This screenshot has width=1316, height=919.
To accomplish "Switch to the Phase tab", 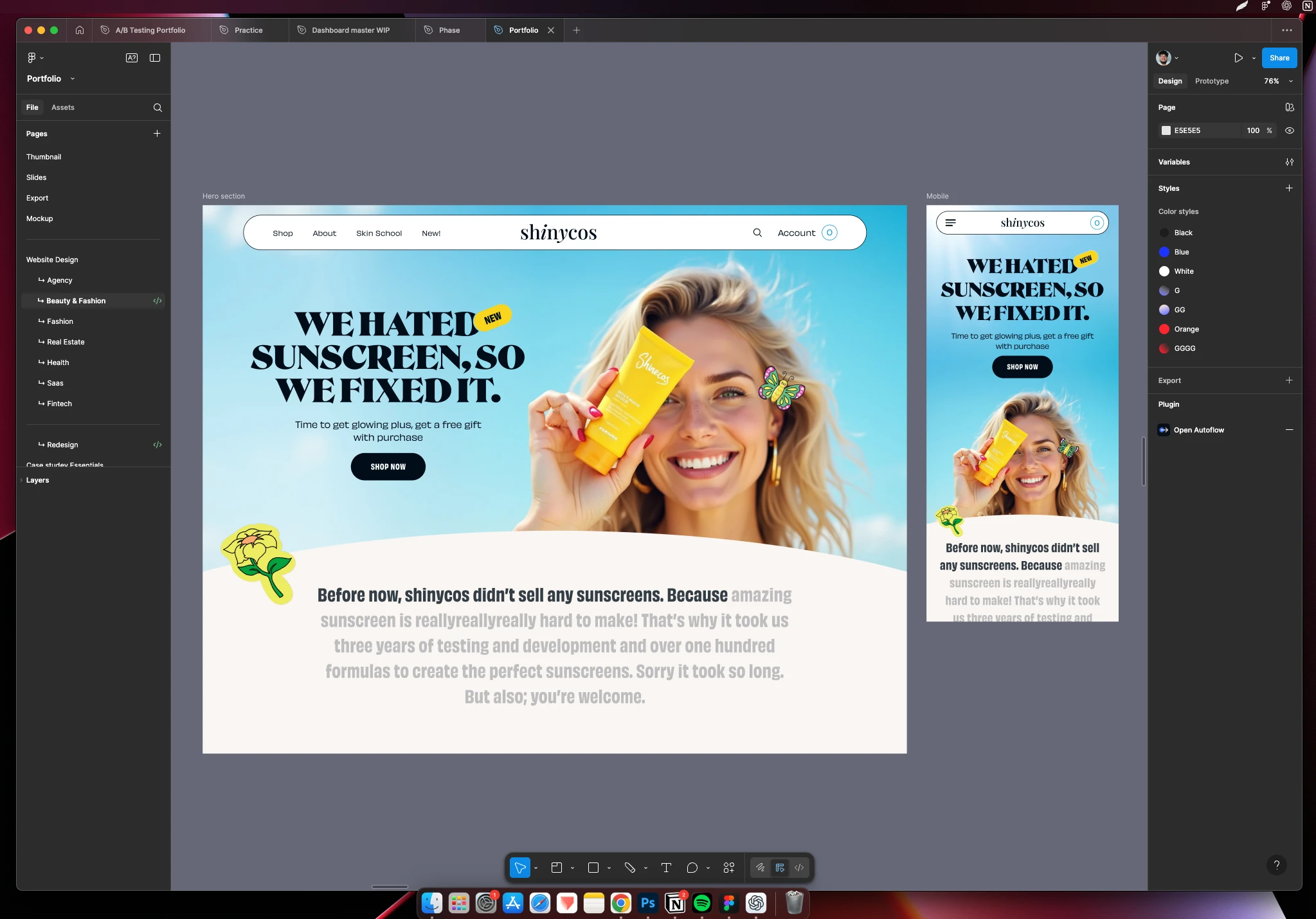I will pyautogui.click(x=449, y=30).
